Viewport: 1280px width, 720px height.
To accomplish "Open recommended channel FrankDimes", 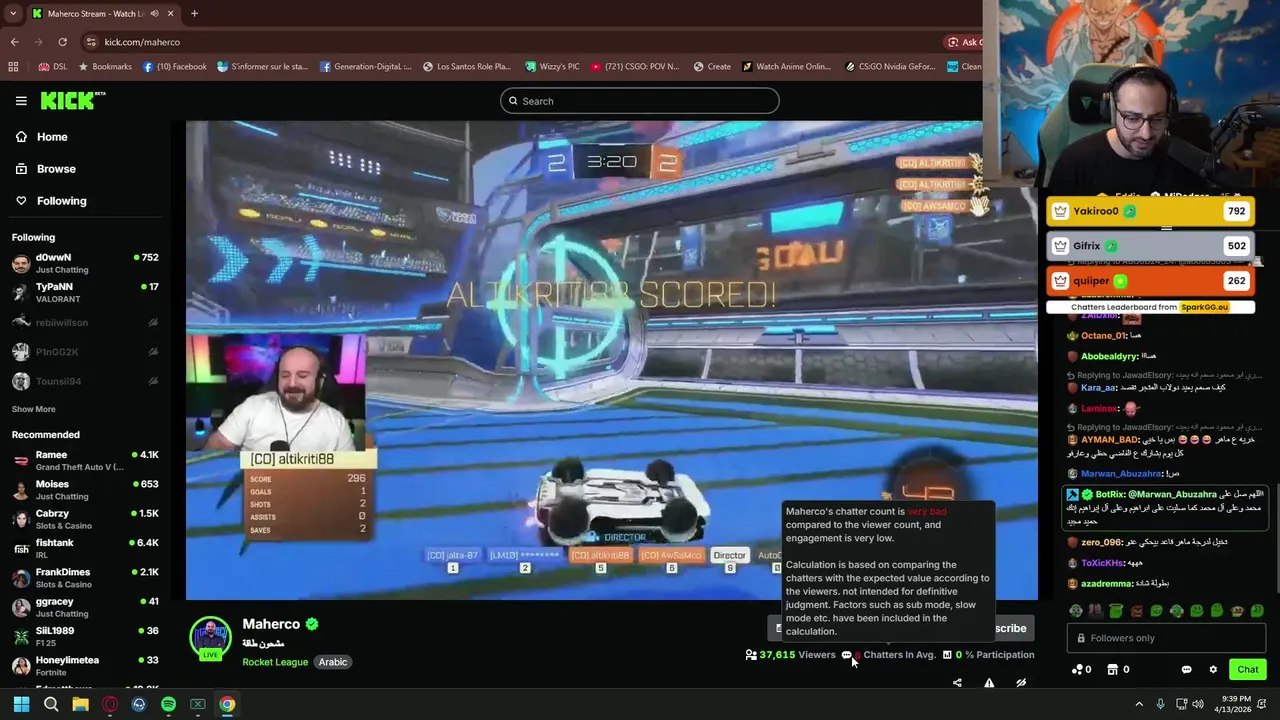I will pos(85,578).
